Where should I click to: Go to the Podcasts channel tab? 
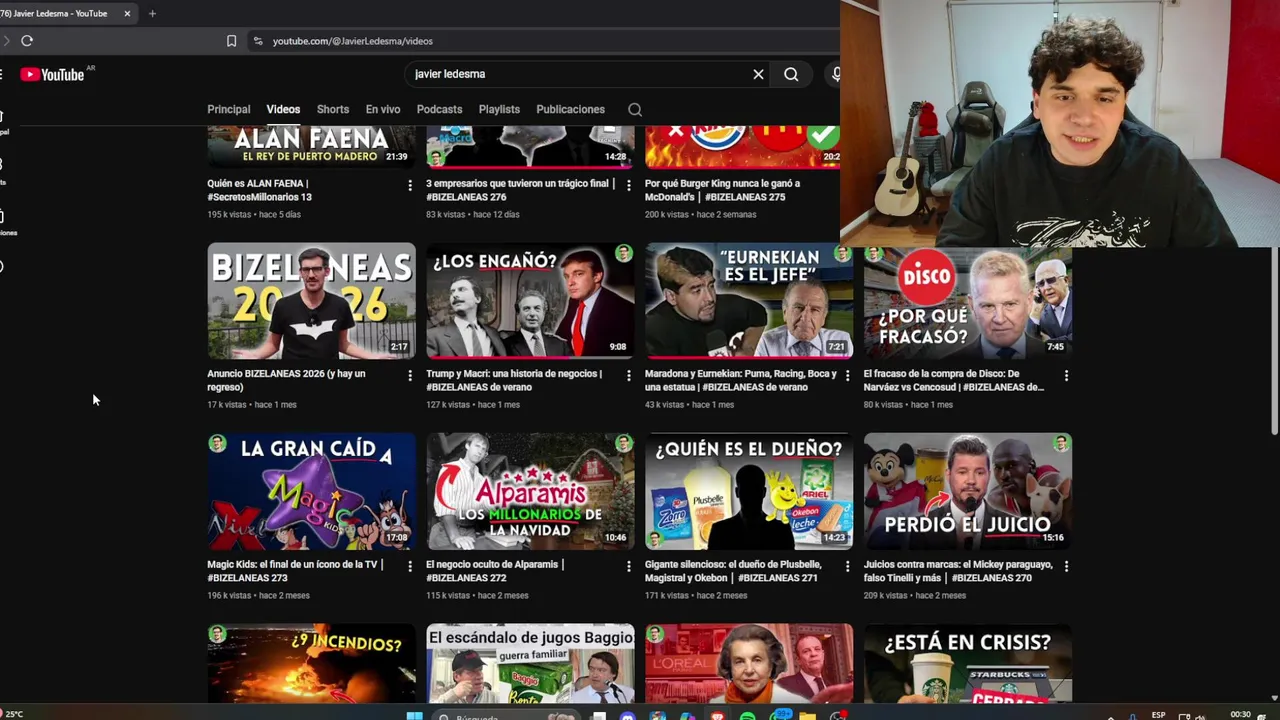(x=439, y=109)
